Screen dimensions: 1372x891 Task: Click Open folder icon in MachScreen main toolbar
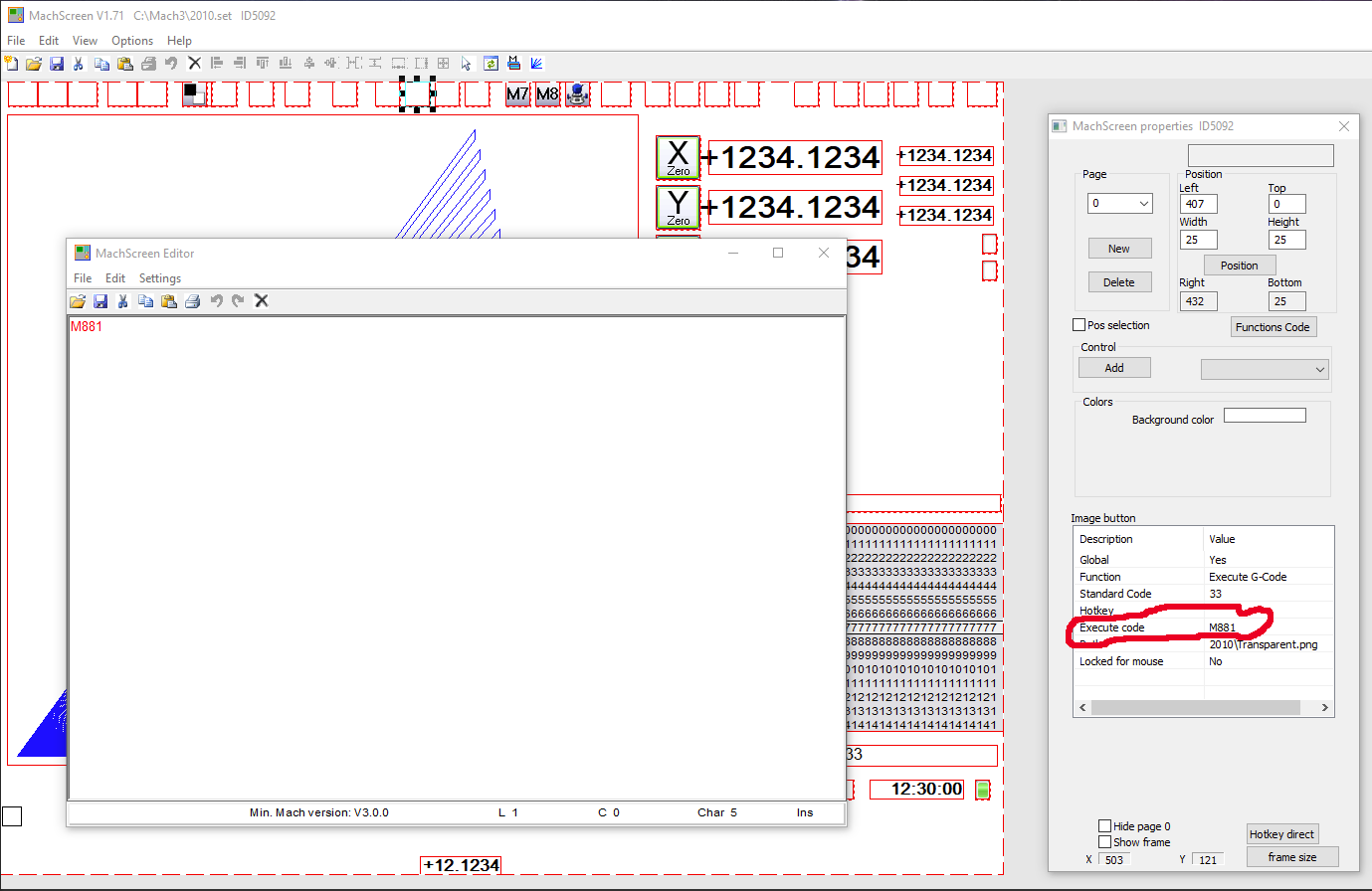(x=34, y=64)
